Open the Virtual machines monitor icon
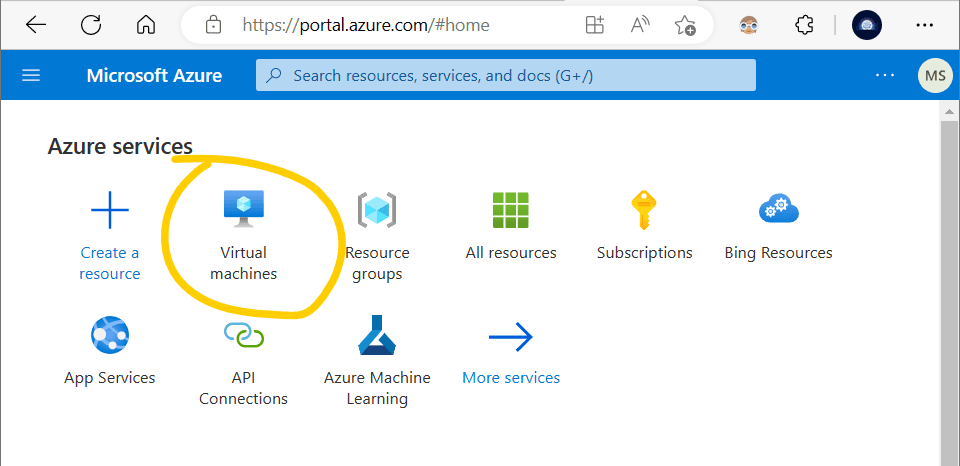 [x=243, y=209]
